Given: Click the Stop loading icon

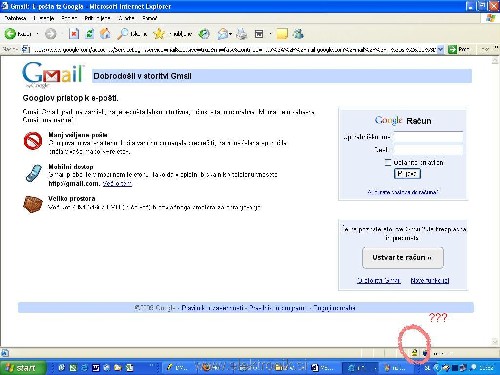Looking at the screenshot, I should coord(74,34).
